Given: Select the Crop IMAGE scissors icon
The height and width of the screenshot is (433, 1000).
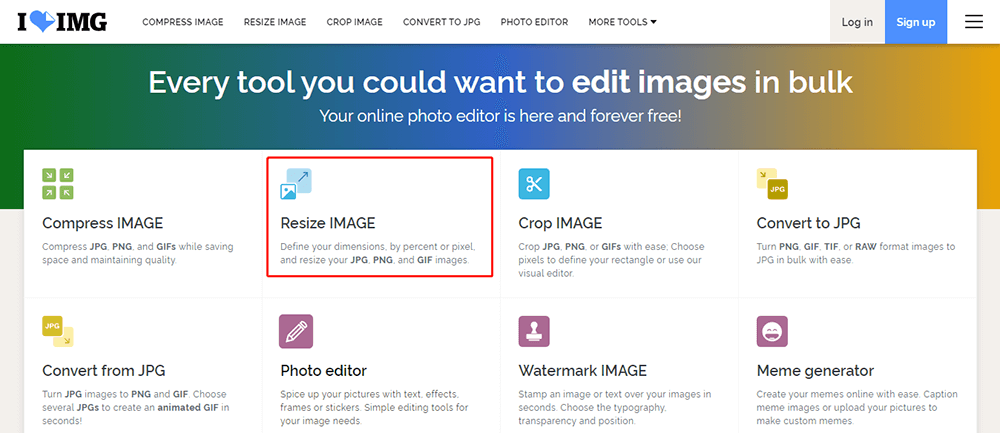Looking at the screenshot, I should pos(534,184).
